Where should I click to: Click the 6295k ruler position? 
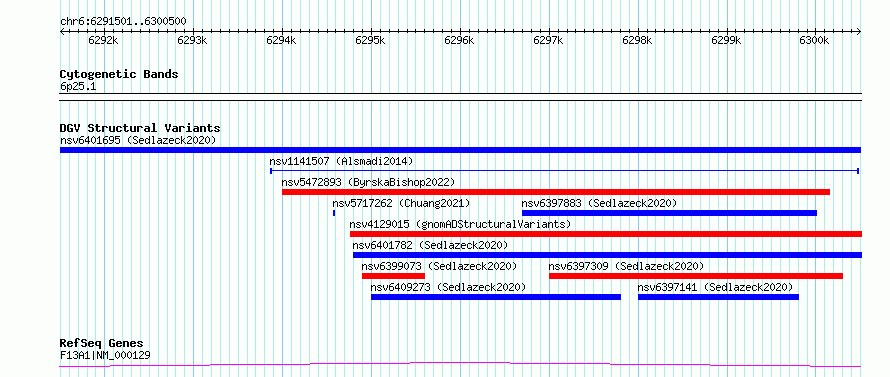[x=370, y=40]
